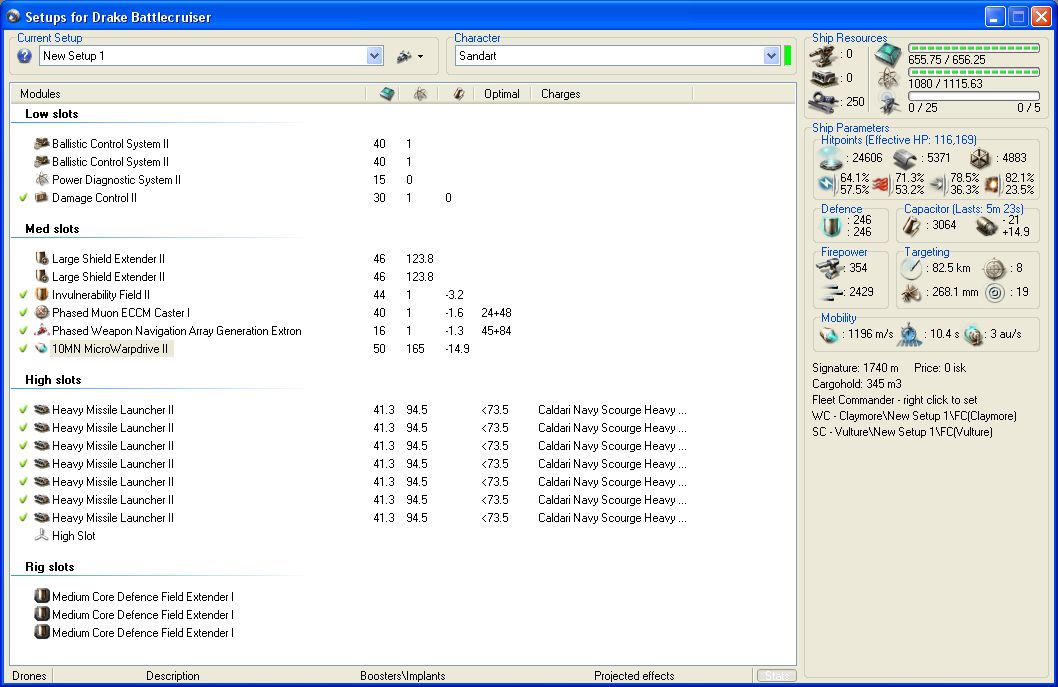Viewport: 1058px width, 687px height.
Task: Click the green character status indicator
Action: click(787, 55)
